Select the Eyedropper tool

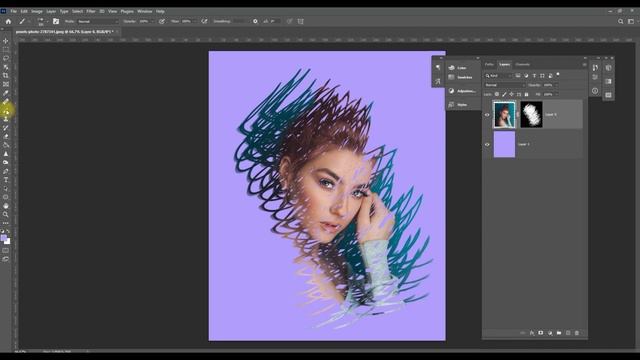[6, 93]
